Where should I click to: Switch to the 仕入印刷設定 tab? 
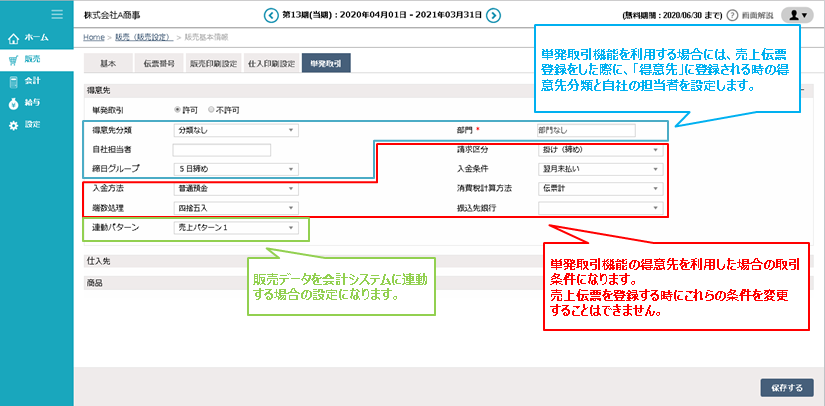[x=271, y=63]
